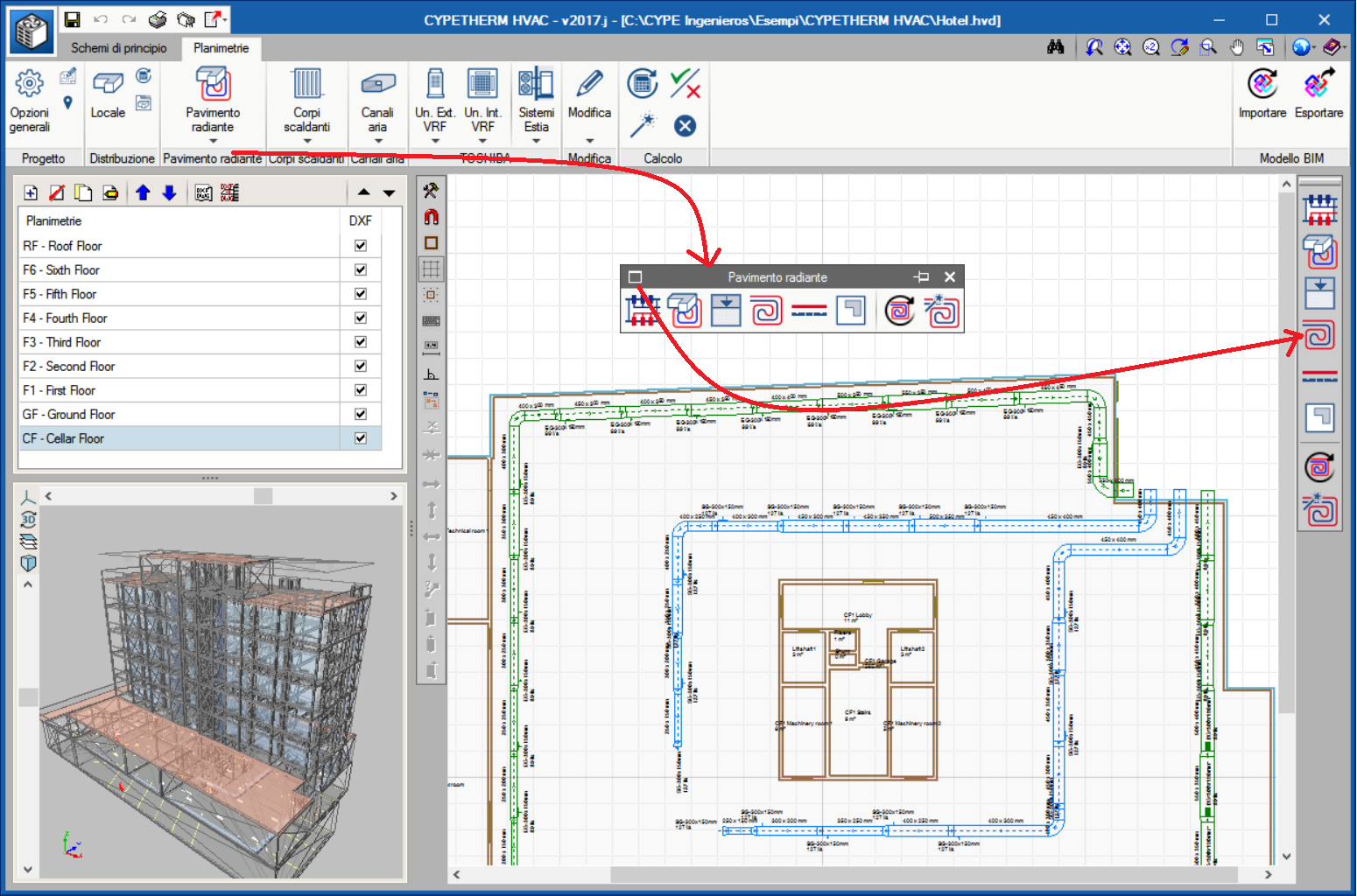Click the binoculars search icon

[1056, 47]
